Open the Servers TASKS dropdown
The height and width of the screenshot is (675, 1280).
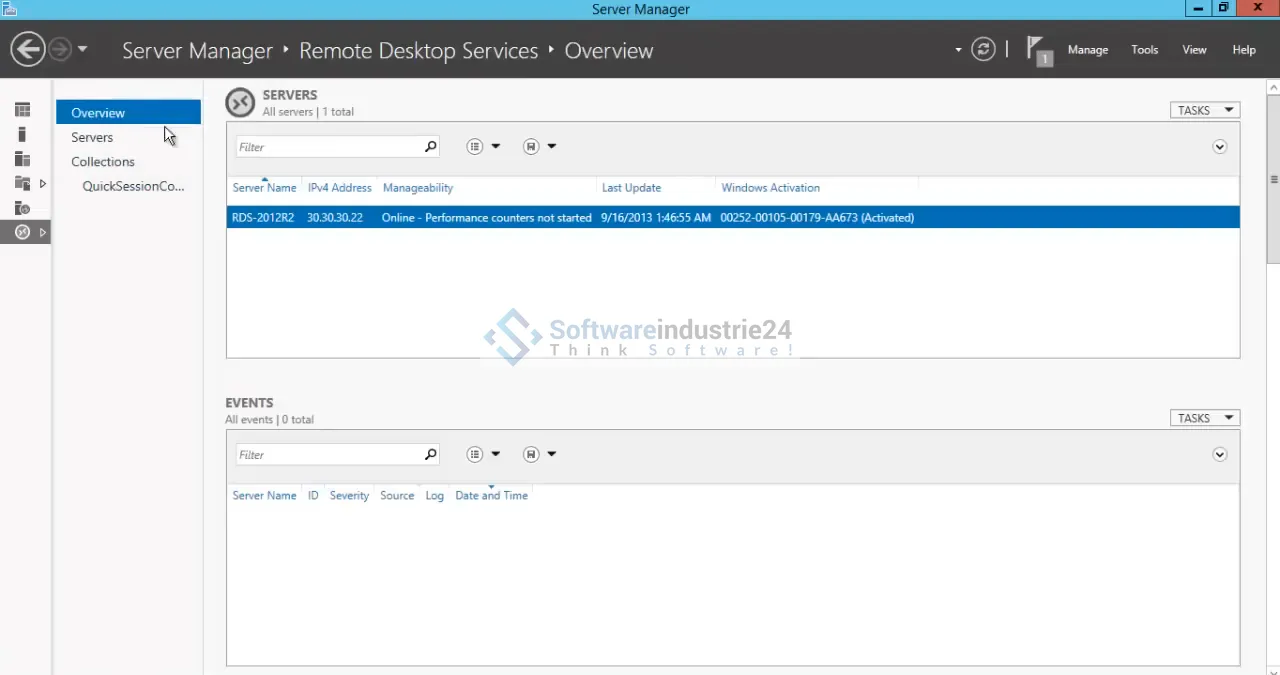click(1204, 110)
